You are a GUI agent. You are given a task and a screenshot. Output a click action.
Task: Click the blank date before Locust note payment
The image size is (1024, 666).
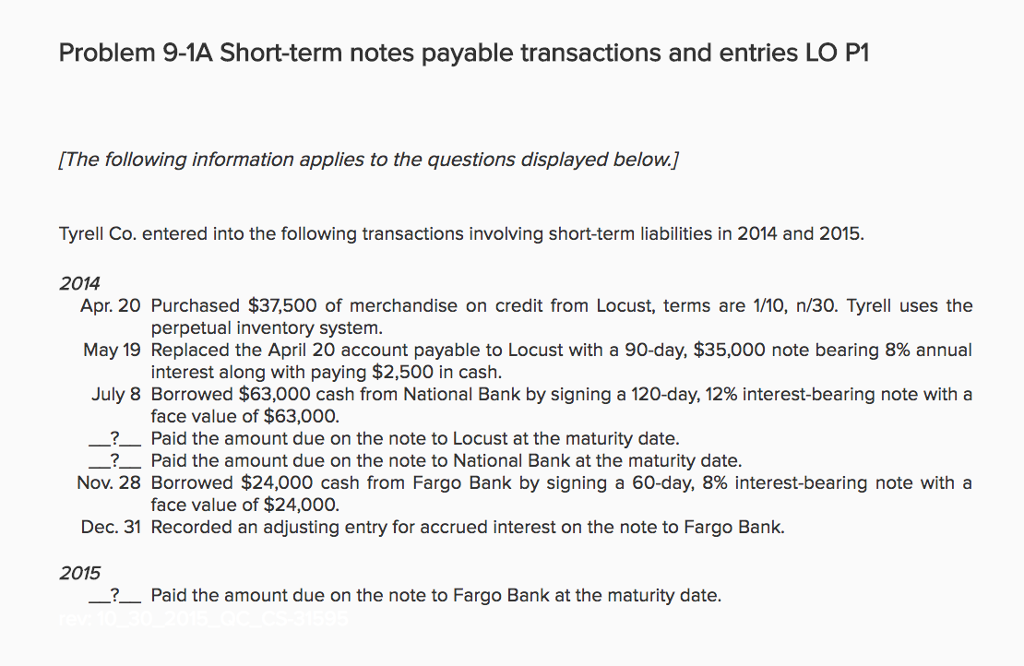point(116,439)
